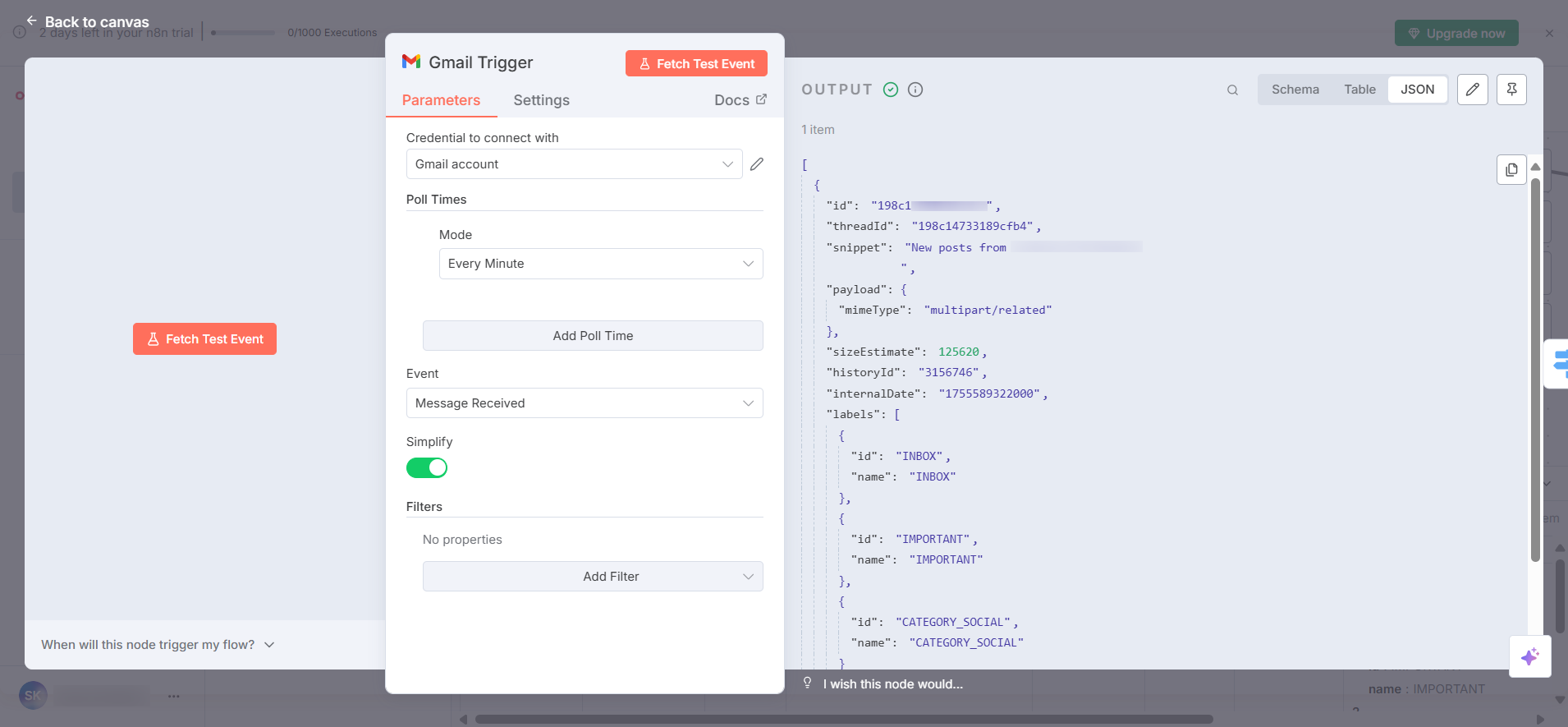Click the executions usage progress bar
The height and width of the screenshot is (727, 1568).
coord(243,33)
